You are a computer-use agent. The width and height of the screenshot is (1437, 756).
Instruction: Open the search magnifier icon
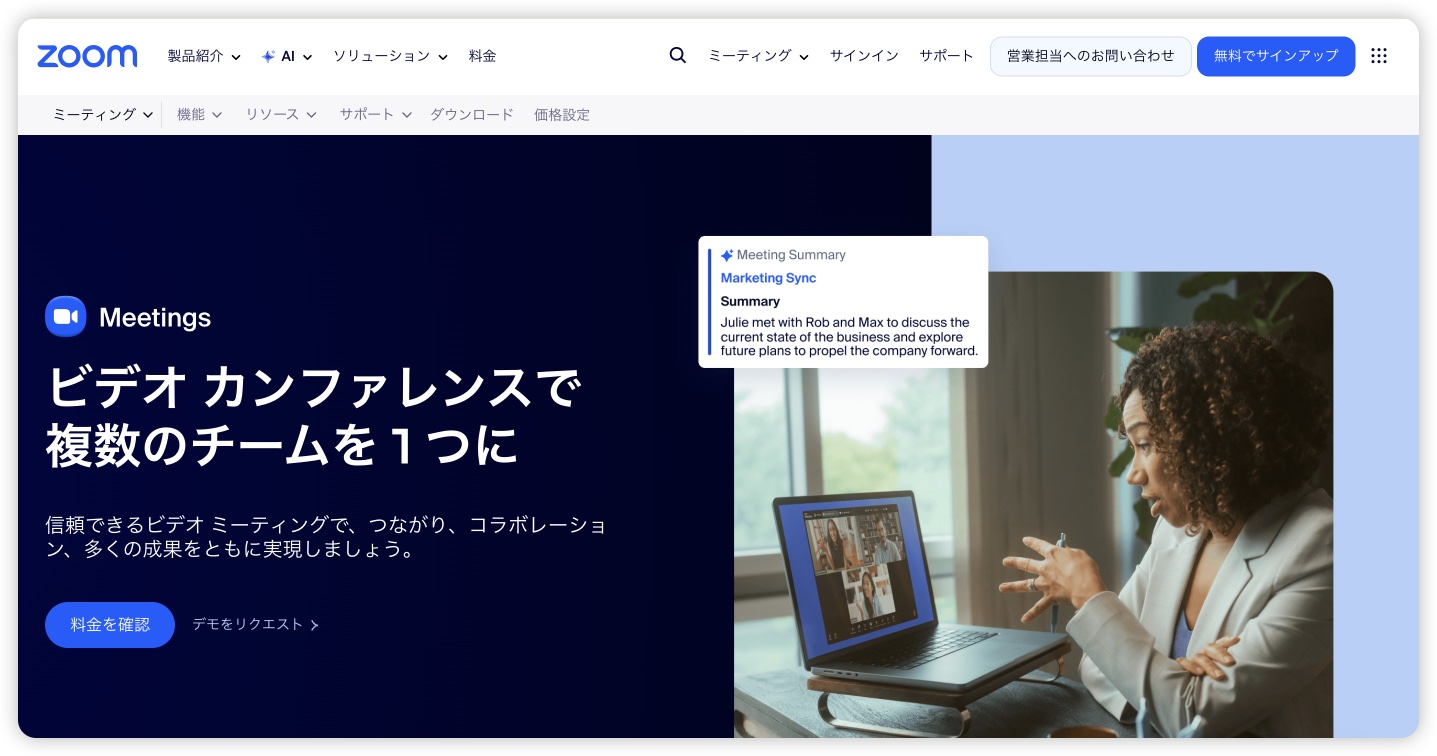coord(677,56)
